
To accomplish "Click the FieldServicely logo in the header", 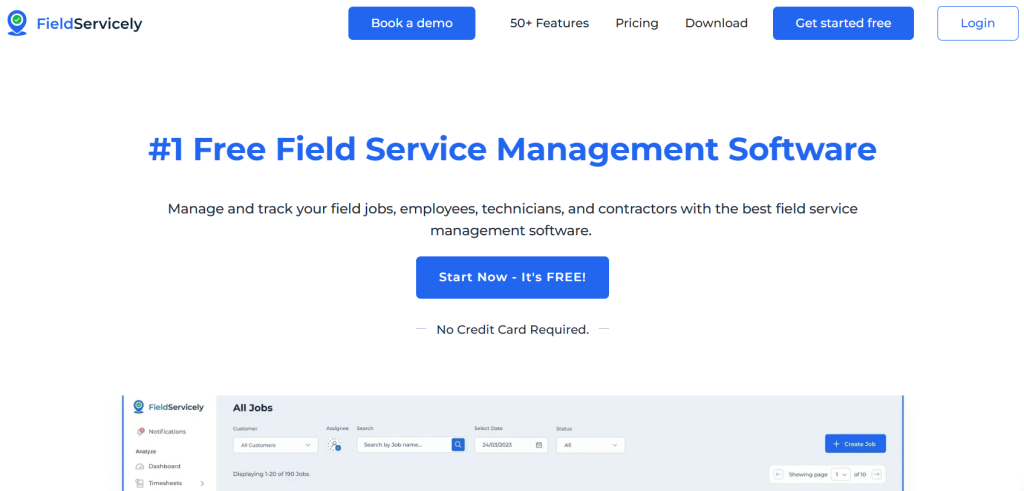I will coord(74,24).
